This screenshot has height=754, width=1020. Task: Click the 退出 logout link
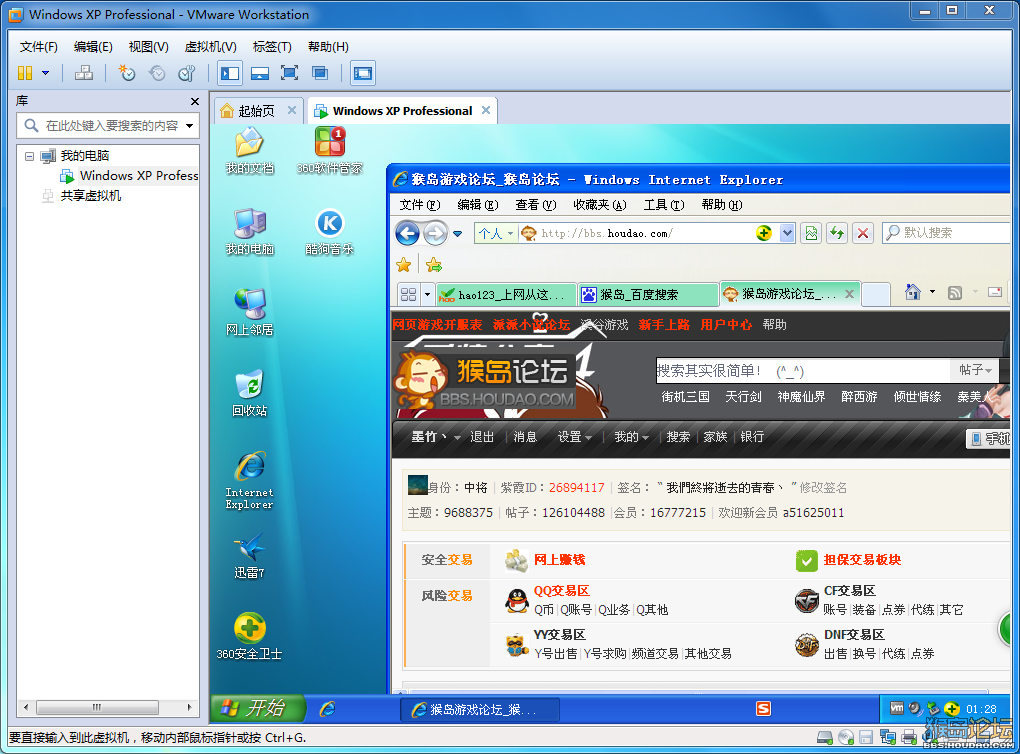pyautogui.click(x=482, y=437)
